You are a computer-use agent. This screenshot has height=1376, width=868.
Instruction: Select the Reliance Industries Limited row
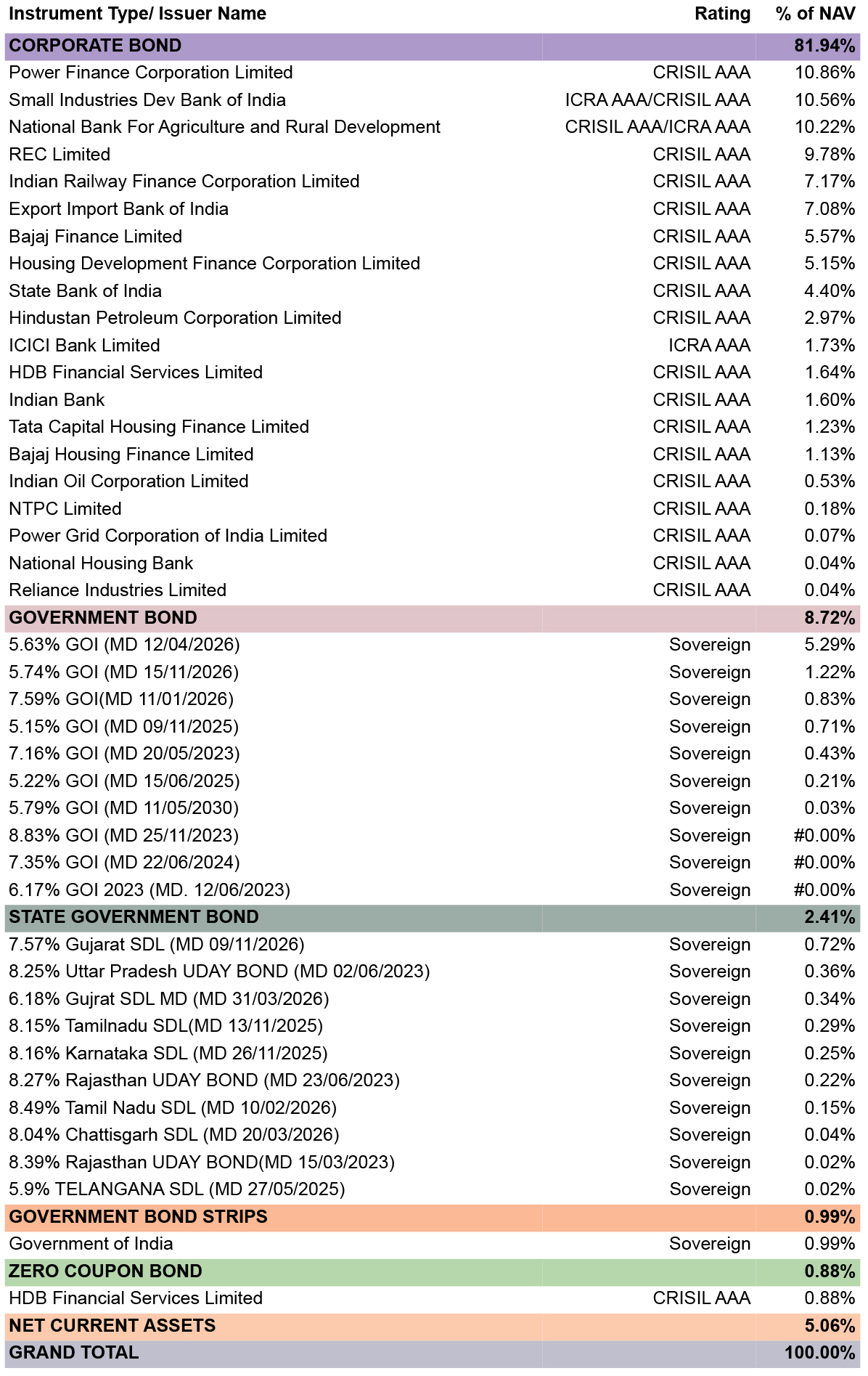433,590
